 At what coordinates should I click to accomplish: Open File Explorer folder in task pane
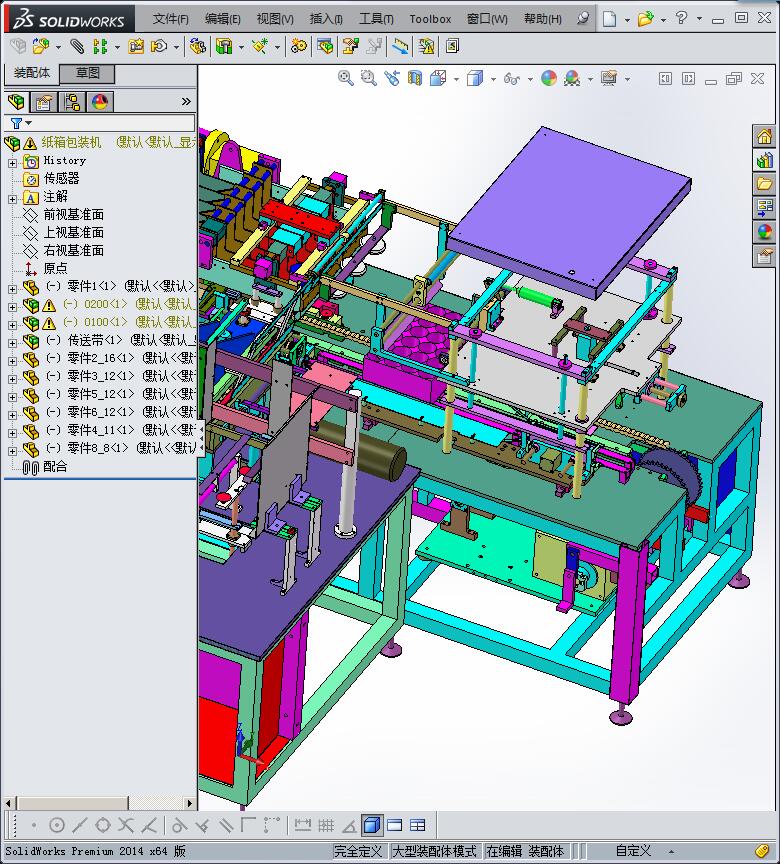click(x=765, y=184)
